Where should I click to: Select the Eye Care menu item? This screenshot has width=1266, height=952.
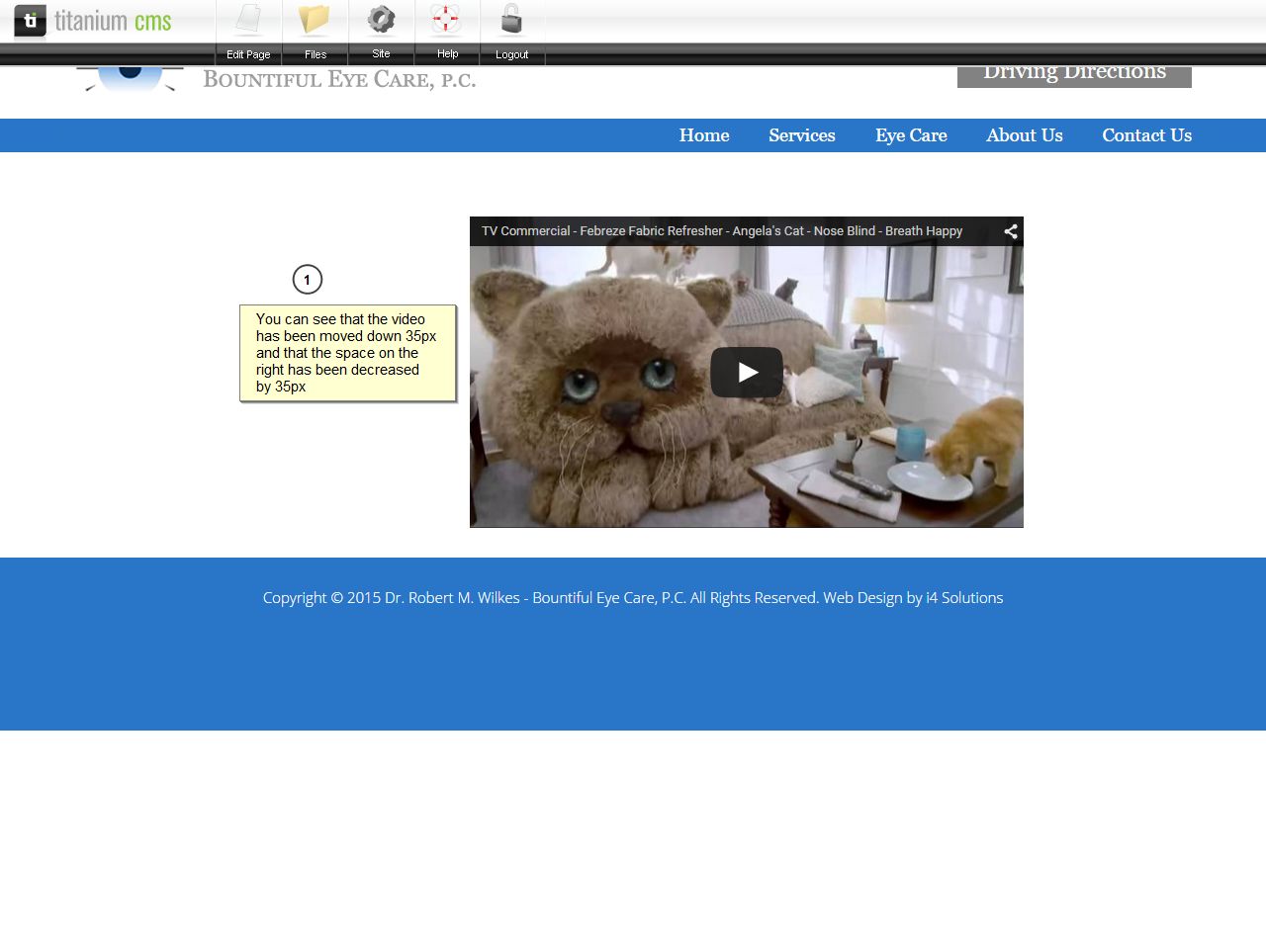click(910, 135)
